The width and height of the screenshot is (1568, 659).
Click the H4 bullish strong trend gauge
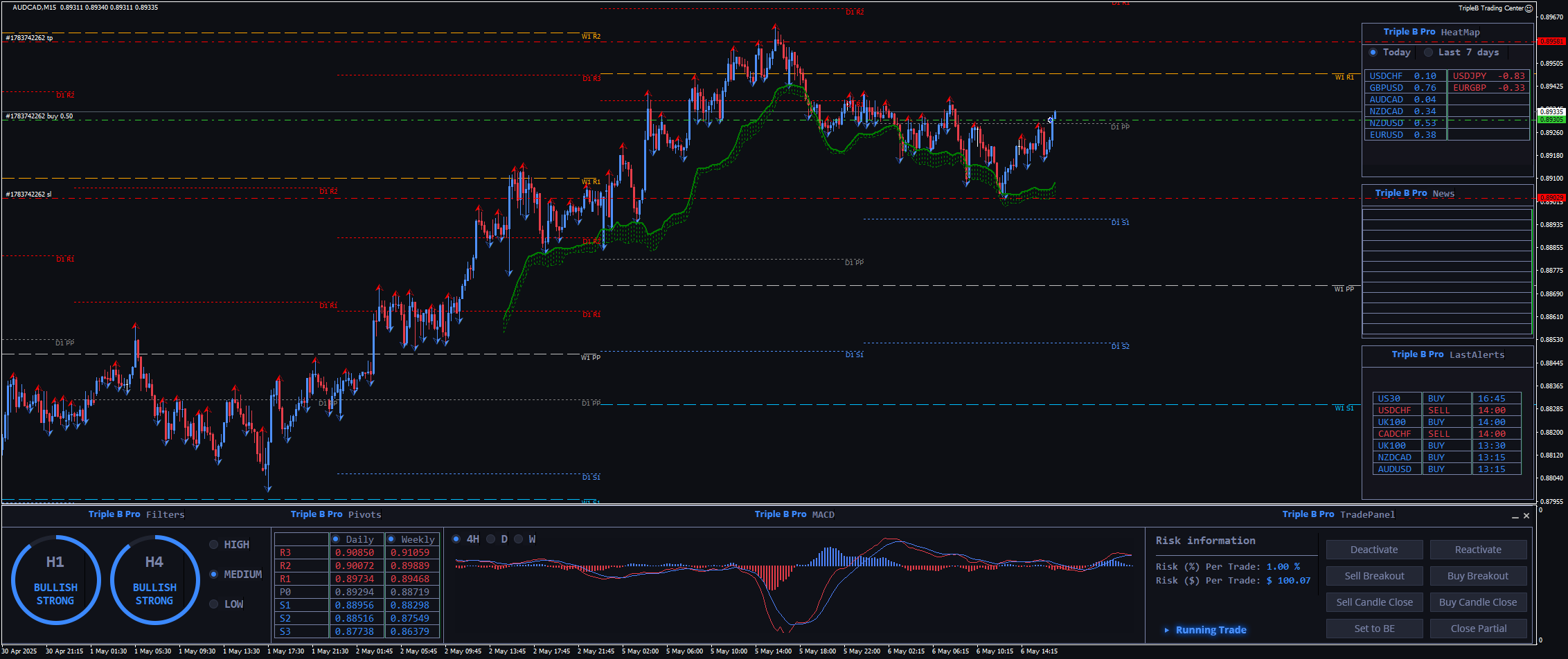pyautogui.click(x=154, y=580)
